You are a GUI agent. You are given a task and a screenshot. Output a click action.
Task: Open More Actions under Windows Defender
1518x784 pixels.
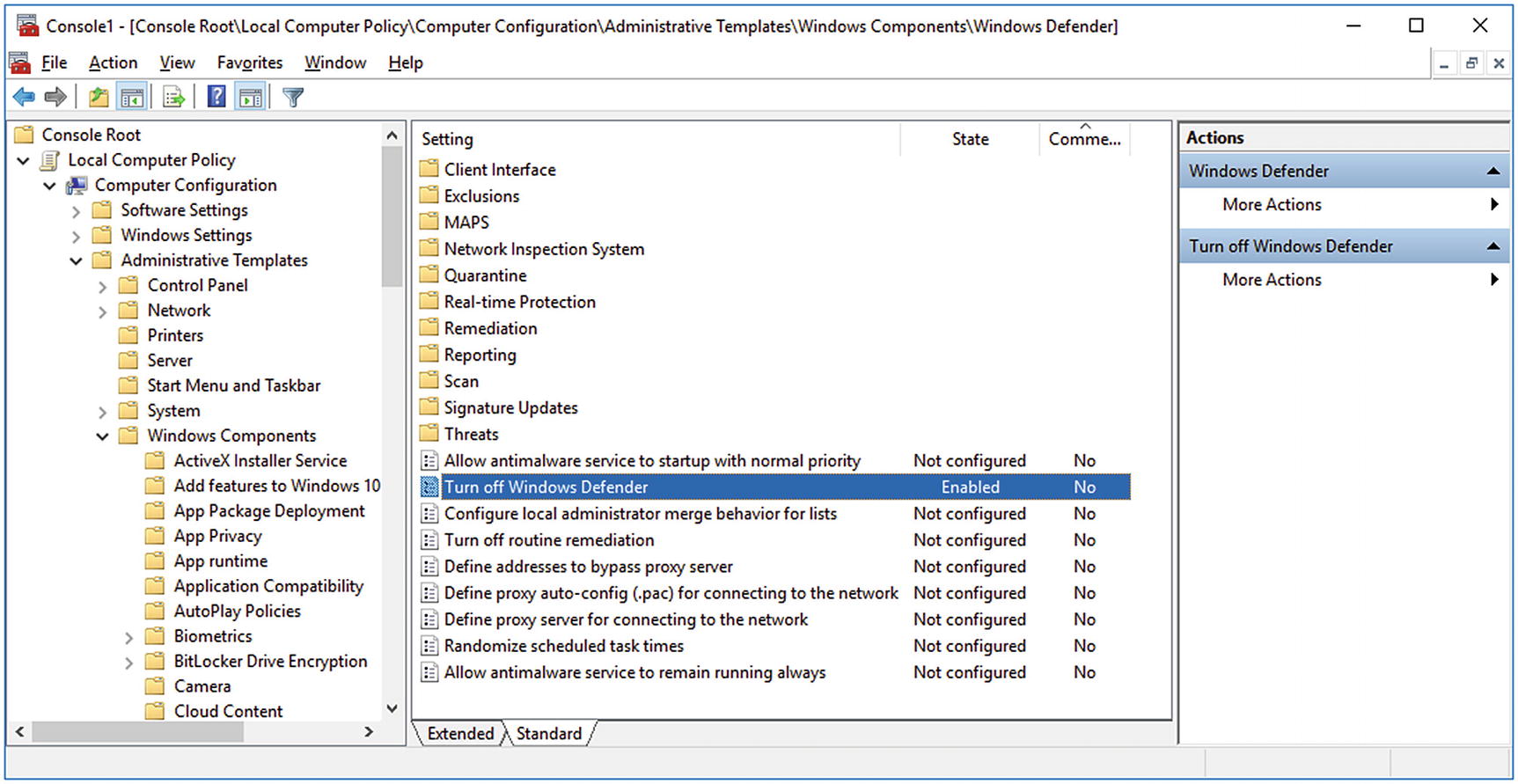(x=1272, y=204)
